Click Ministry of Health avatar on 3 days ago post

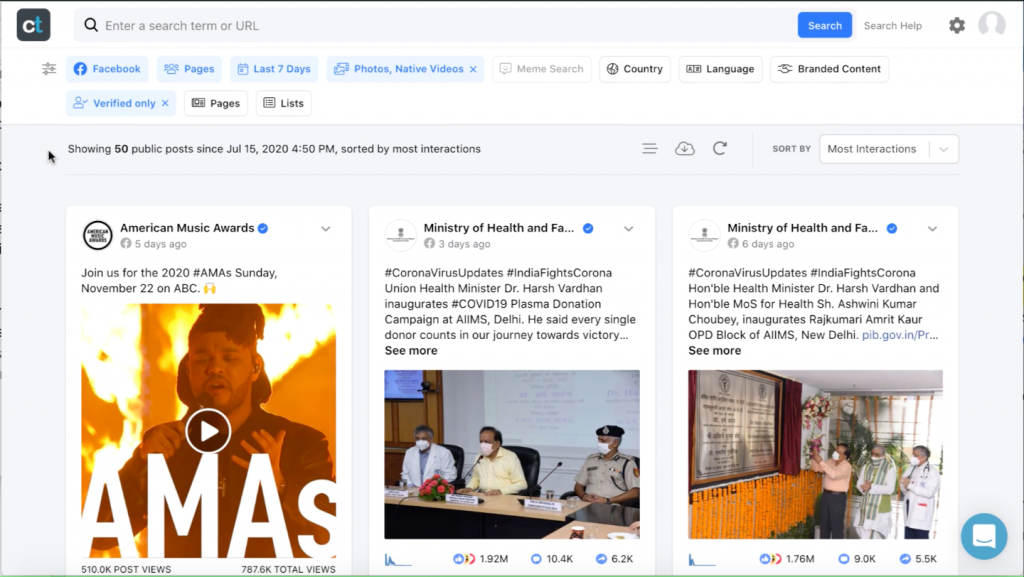coord(400,235)
